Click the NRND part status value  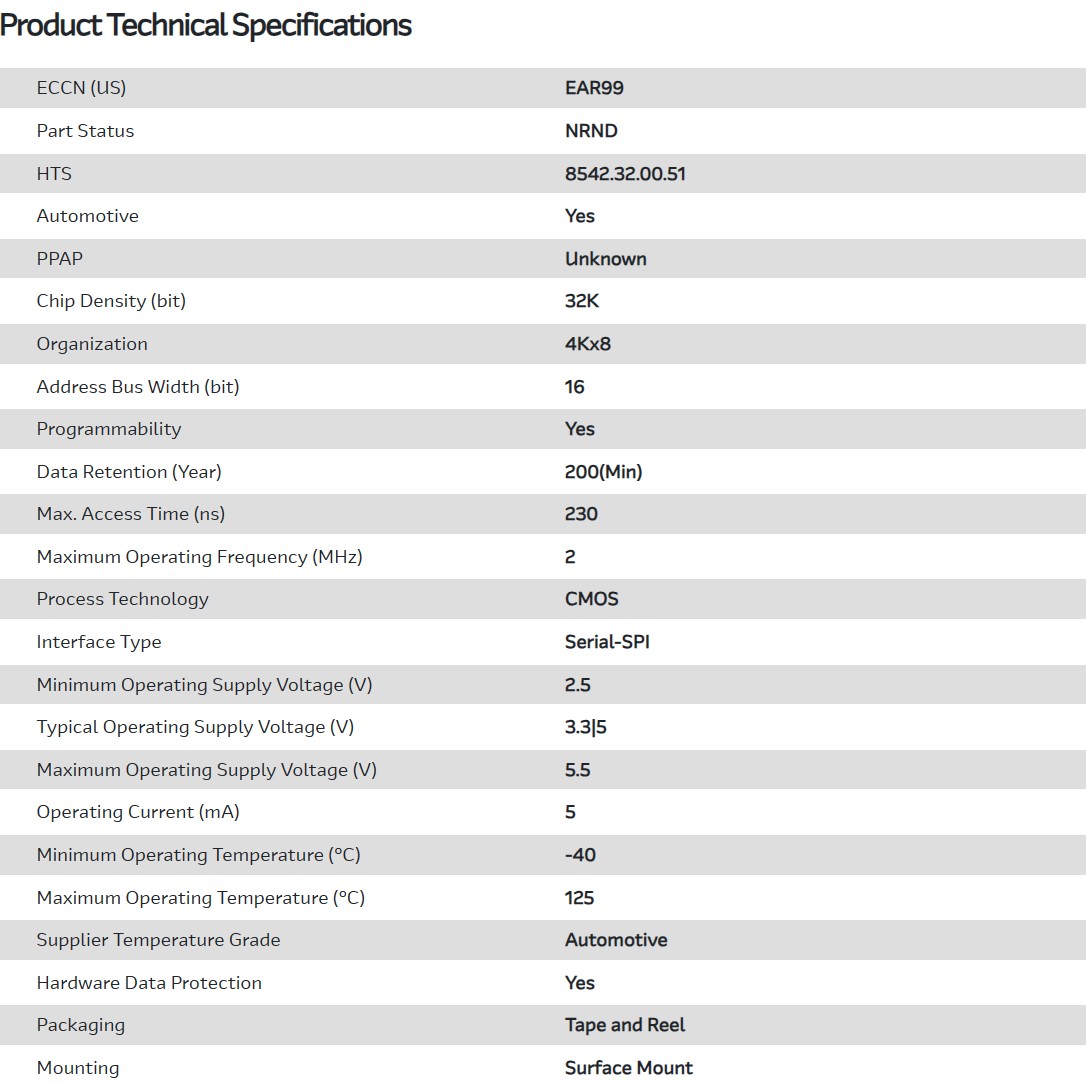pyautogui.click(x=591, y=131)
